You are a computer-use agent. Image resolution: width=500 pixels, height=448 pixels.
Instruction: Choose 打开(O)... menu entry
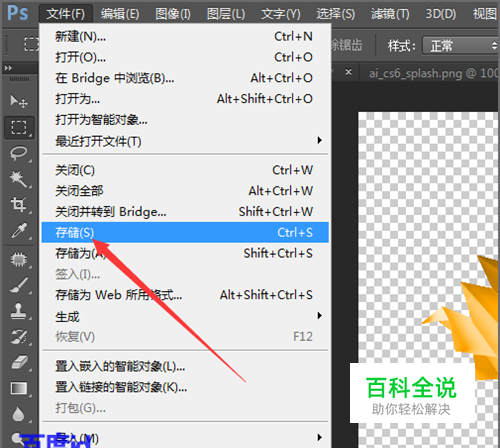point(185,57)
